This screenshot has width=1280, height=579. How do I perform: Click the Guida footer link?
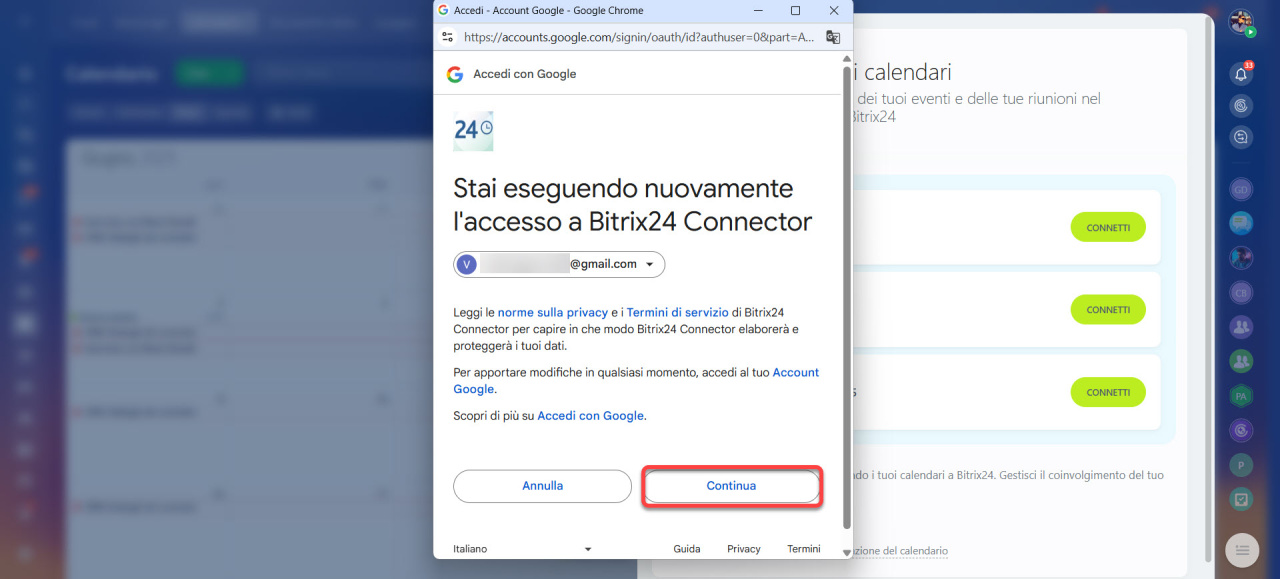pos(686,549)
